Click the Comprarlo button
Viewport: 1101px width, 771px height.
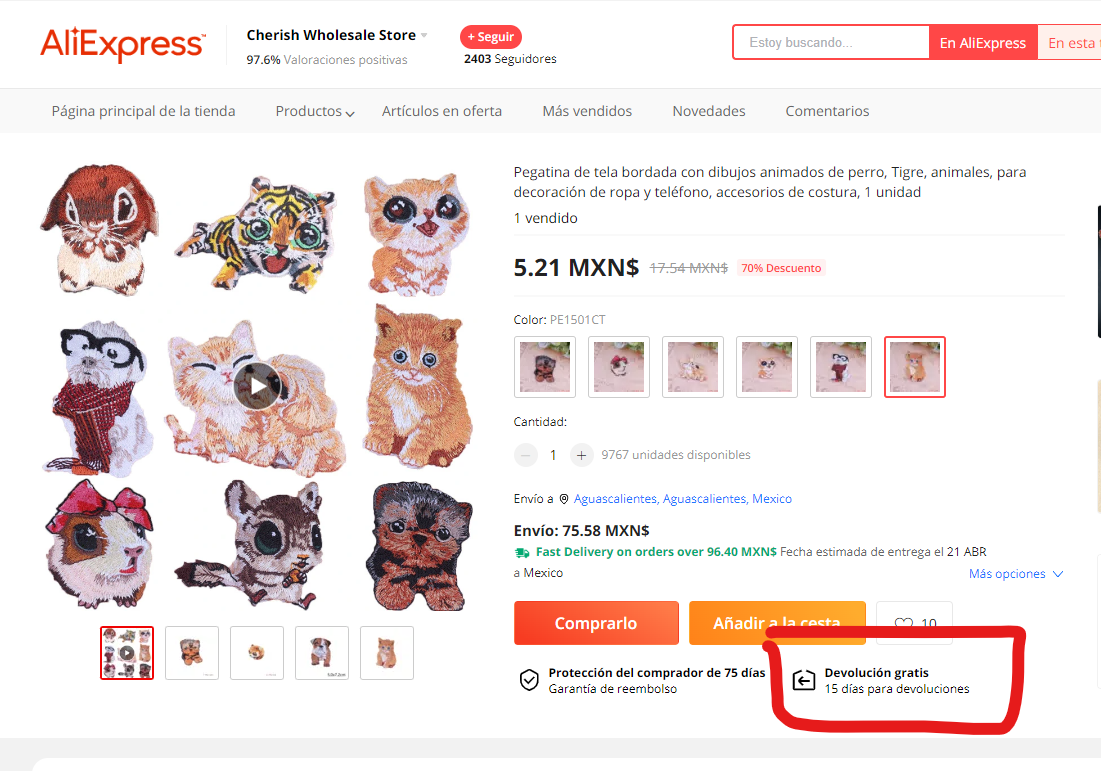click(x=596, y=623)
